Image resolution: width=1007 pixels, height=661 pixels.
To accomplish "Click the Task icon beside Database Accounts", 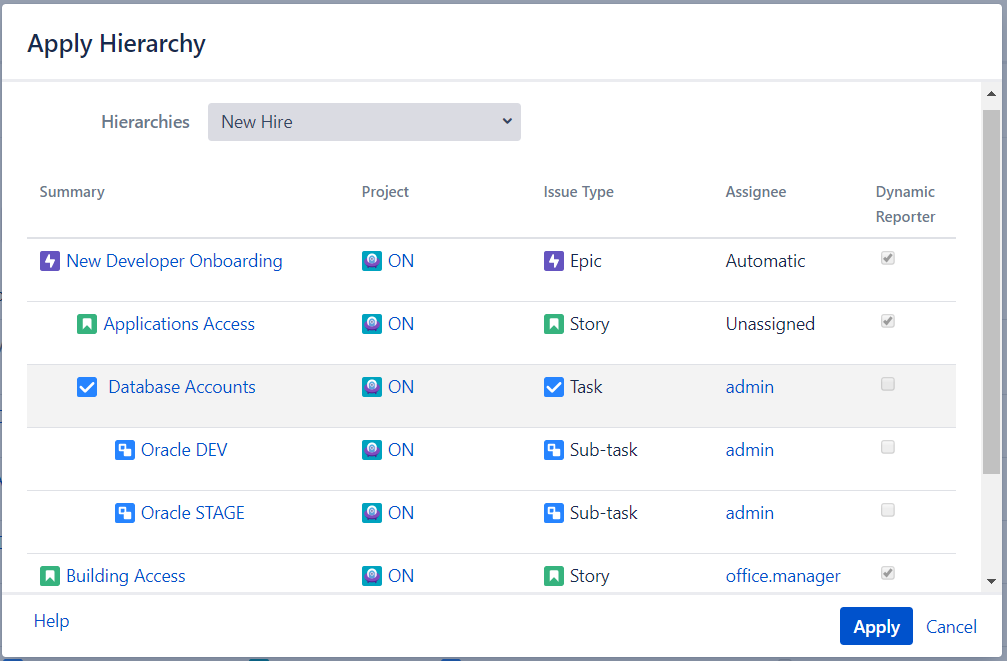I will [x=87, y=387].
